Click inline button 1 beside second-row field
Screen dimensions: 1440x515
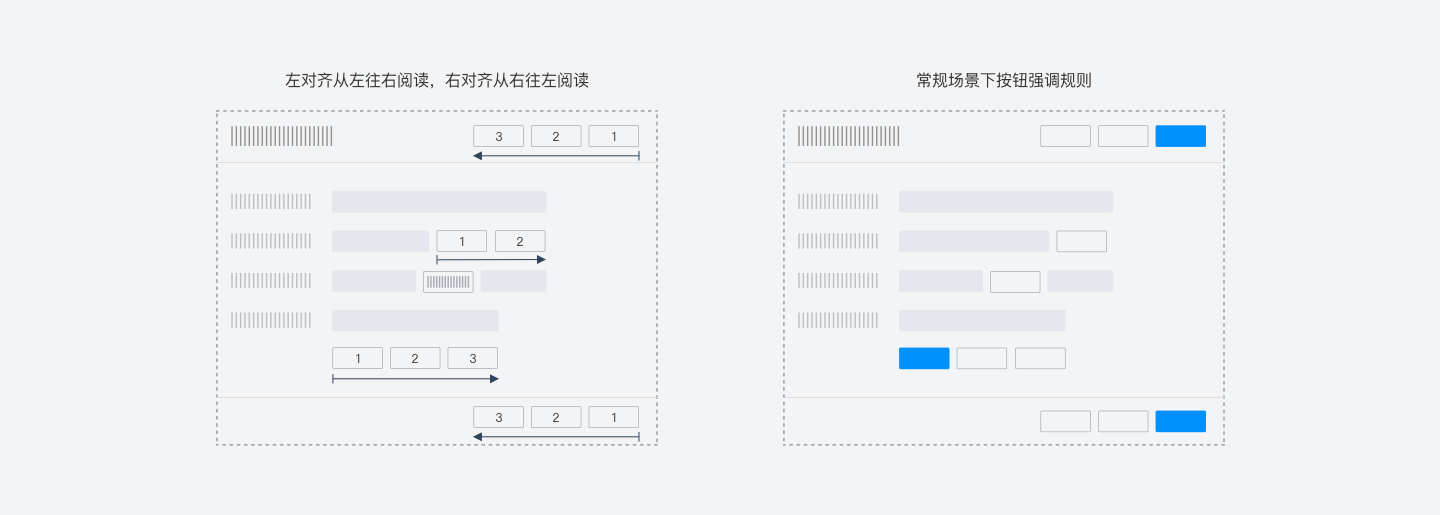(462, 241)
